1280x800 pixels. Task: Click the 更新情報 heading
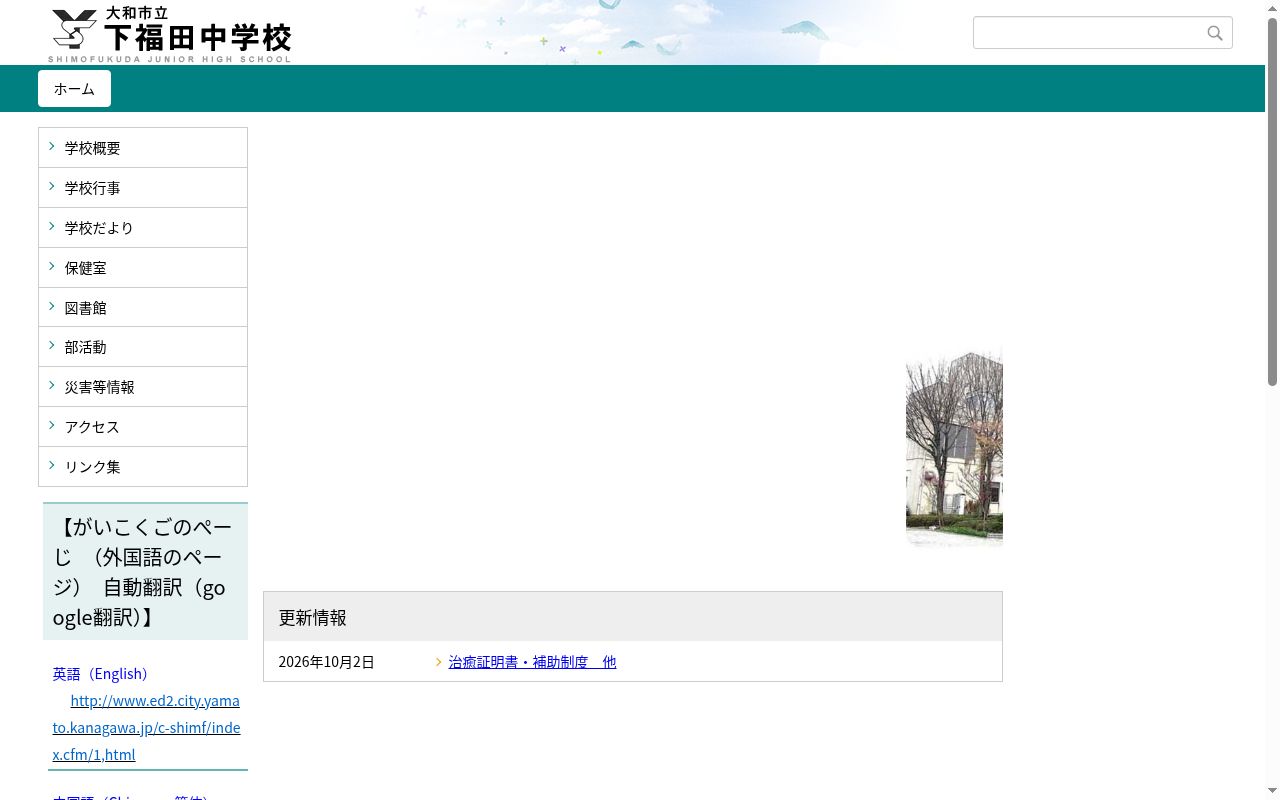pos(313,618)
